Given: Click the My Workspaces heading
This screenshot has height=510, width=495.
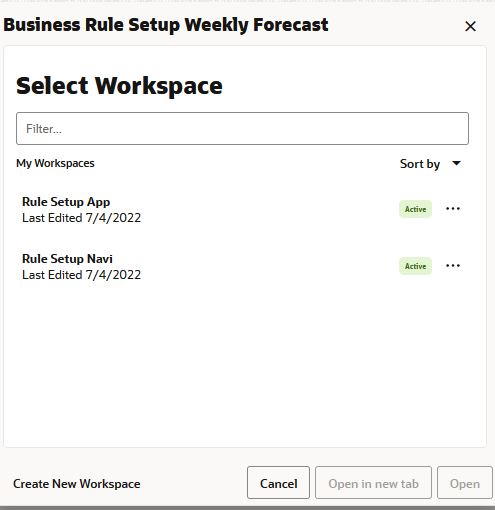Looking at the screenshot, I should (55, 163).
